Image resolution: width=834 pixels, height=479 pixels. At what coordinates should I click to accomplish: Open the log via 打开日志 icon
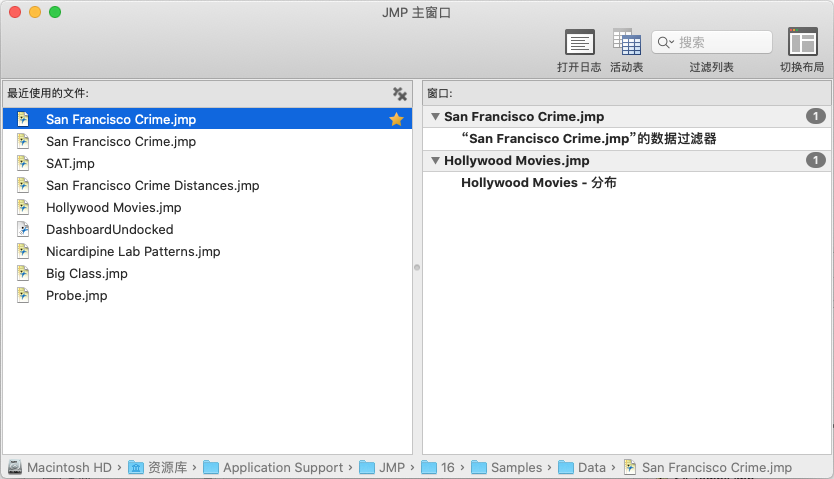point(579,42)
